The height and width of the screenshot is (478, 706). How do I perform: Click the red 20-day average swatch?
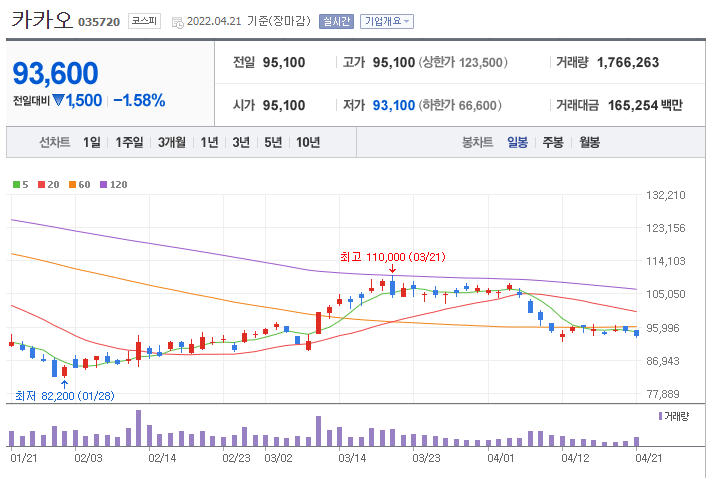point(41,185)
